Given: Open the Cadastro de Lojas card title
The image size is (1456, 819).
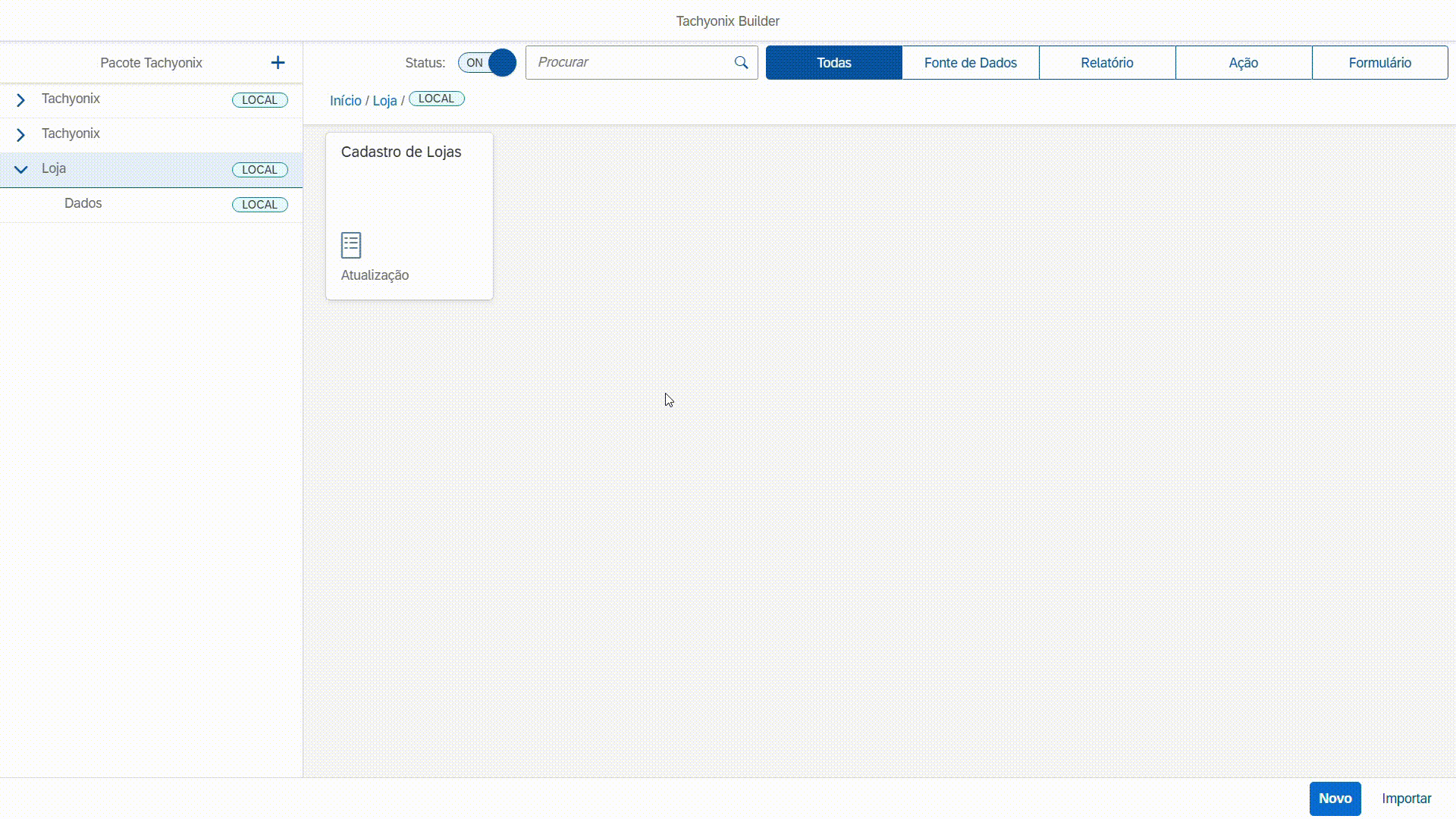Looking at the screenshot, I should (x=401, y=152).
